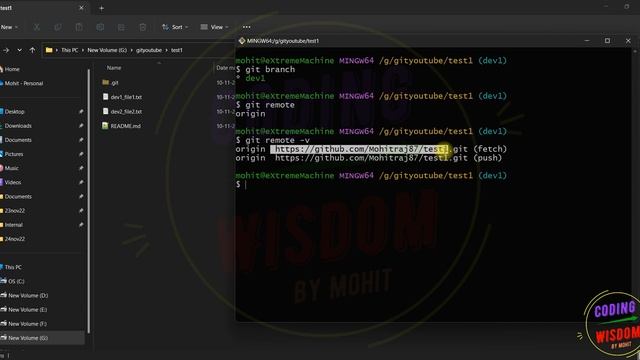Screen dimensions: 640x360
Task: Click test1 in the address breadcrumb
Action: pos(177,50)
